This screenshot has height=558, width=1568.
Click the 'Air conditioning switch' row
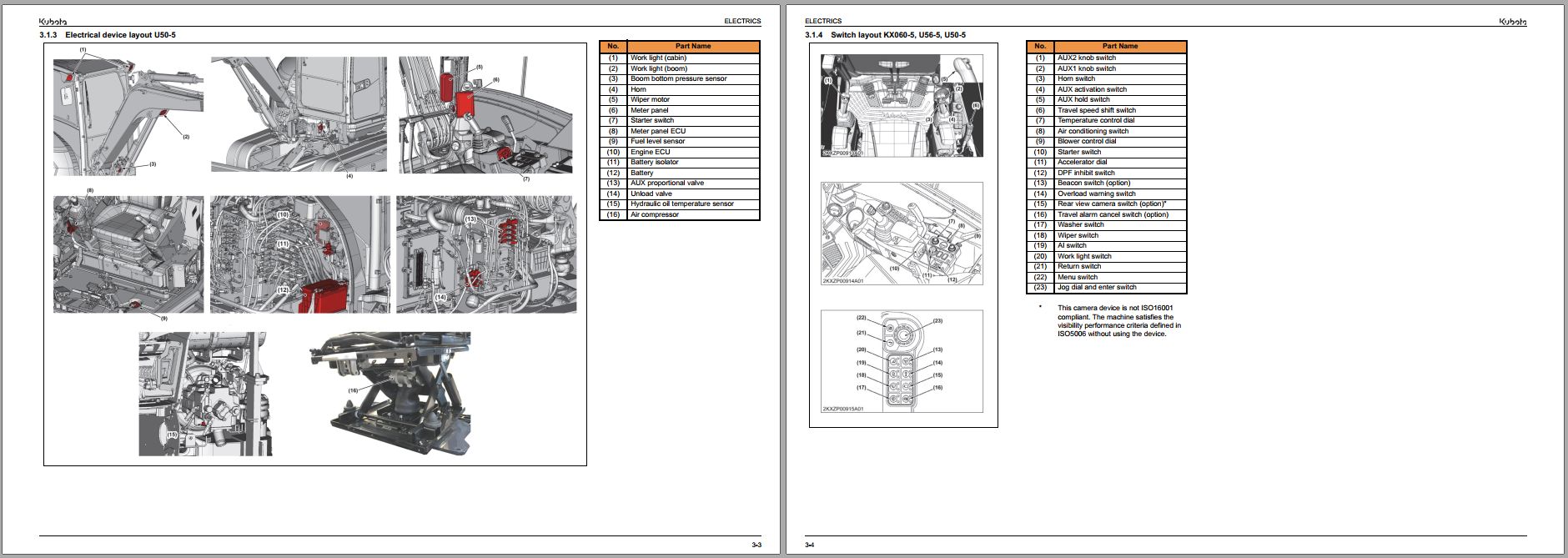point(1107,131)
